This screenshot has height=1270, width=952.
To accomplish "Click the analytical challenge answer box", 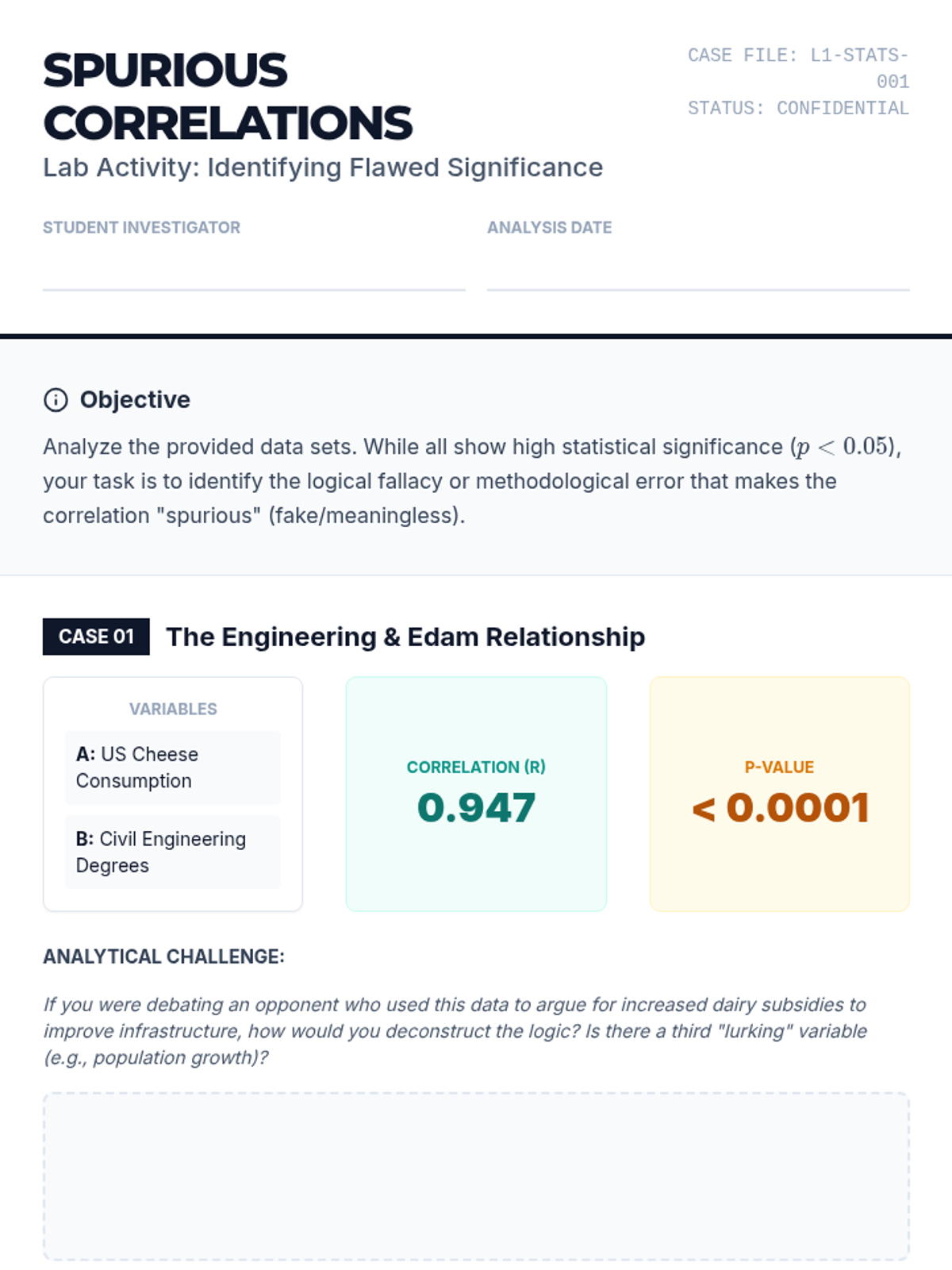I will (x=476, y=1176).
